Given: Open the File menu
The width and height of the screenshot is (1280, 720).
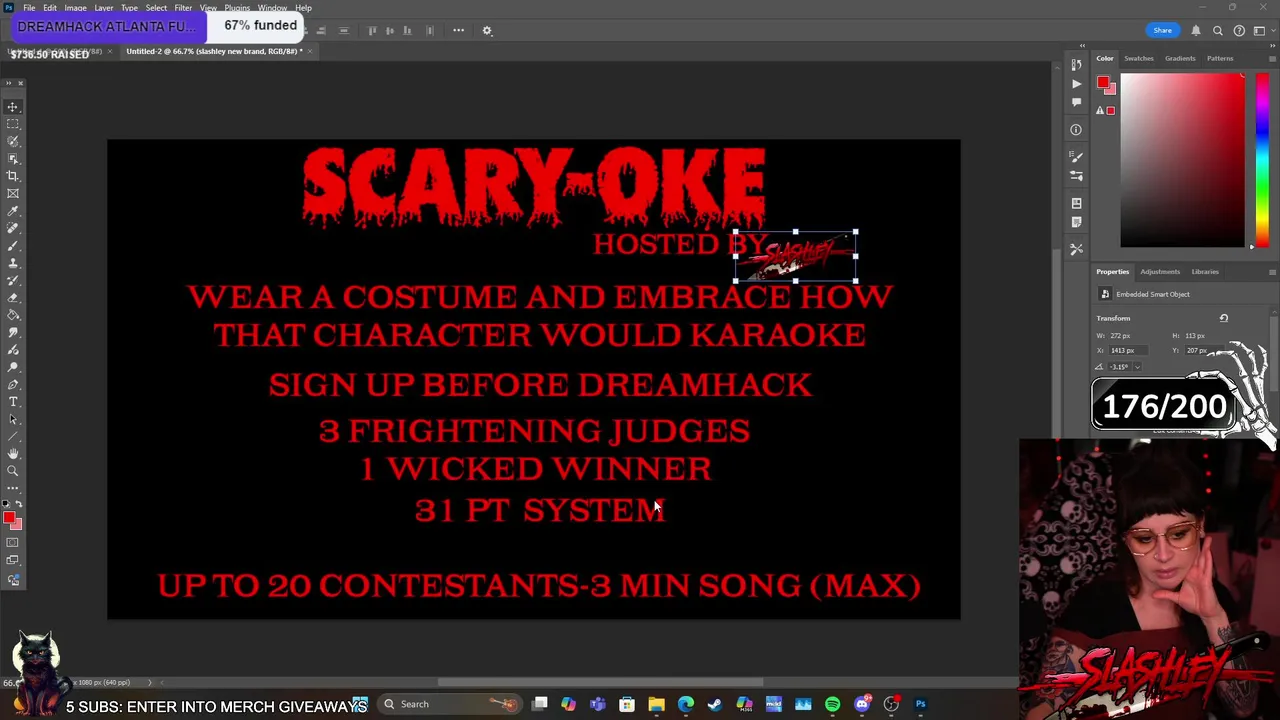Looking at the screenshot, I should pyautogui.click(x=29, y=8).
